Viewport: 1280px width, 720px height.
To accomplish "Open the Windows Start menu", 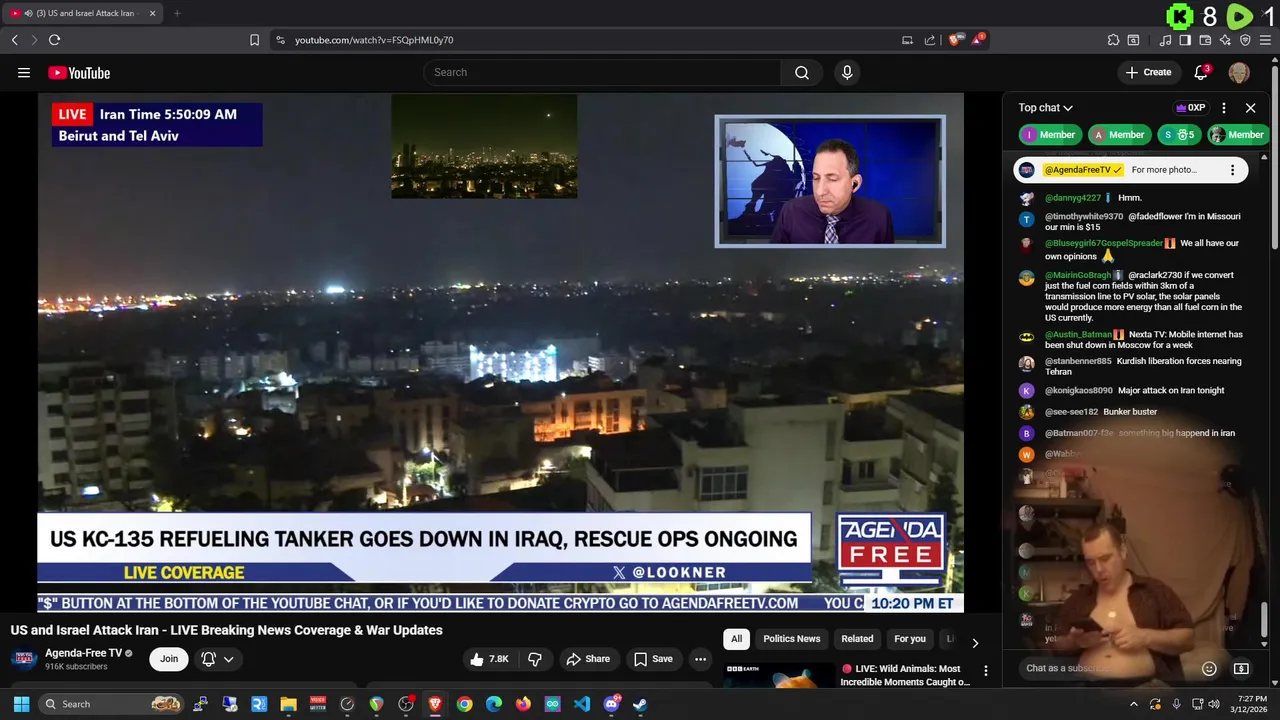I will tap(21, 704).
